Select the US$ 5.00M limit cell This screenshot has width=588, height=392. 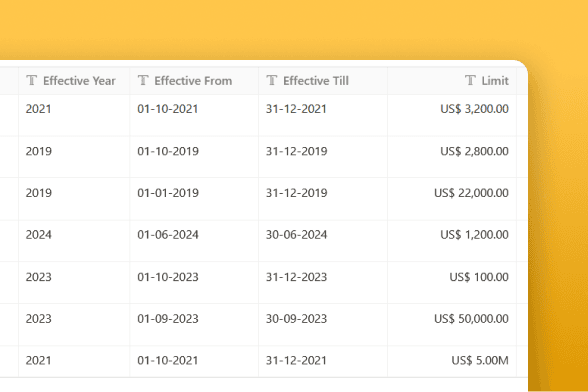[x=452, y=362]
